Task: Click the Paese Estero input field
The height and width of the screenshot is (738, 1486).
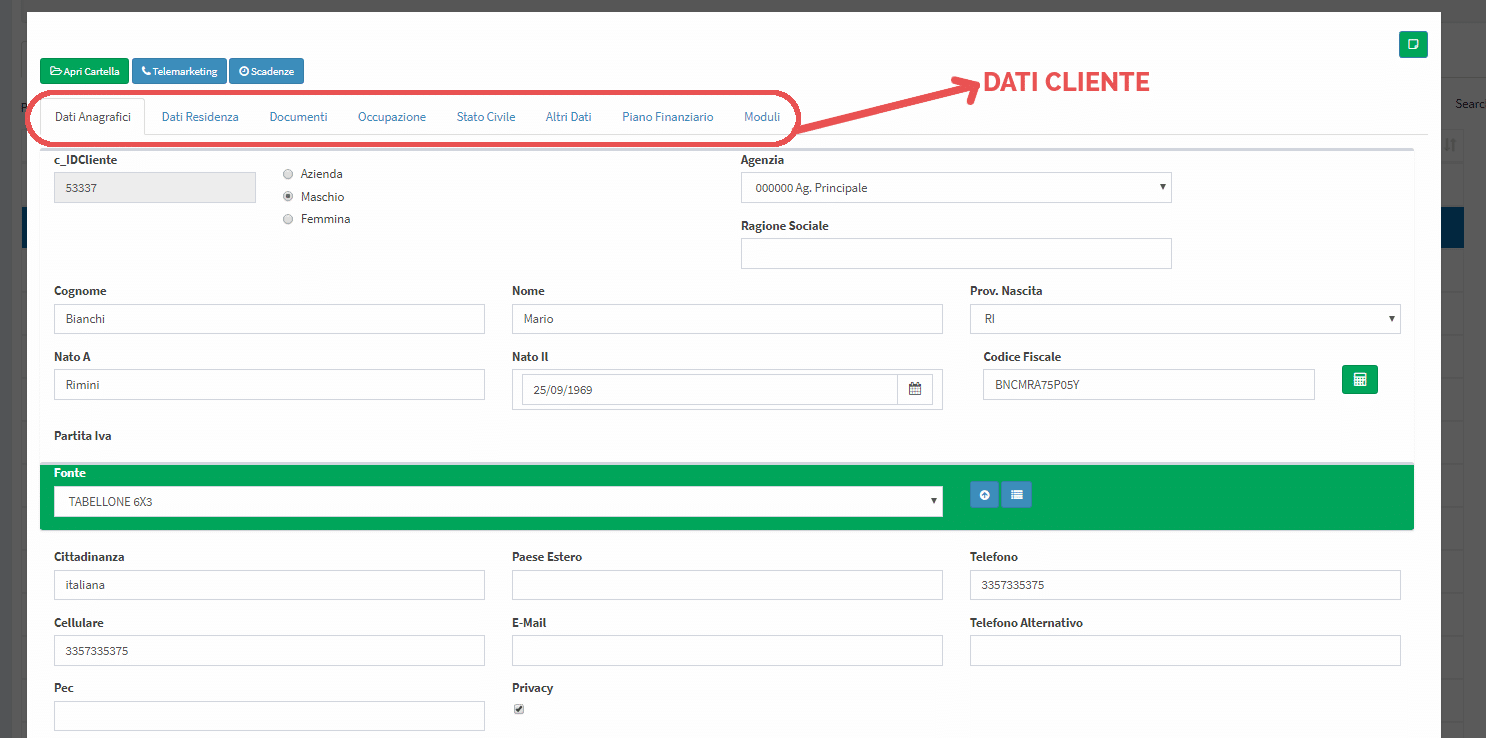Action: pyautogui.click(x=727, y=585)
